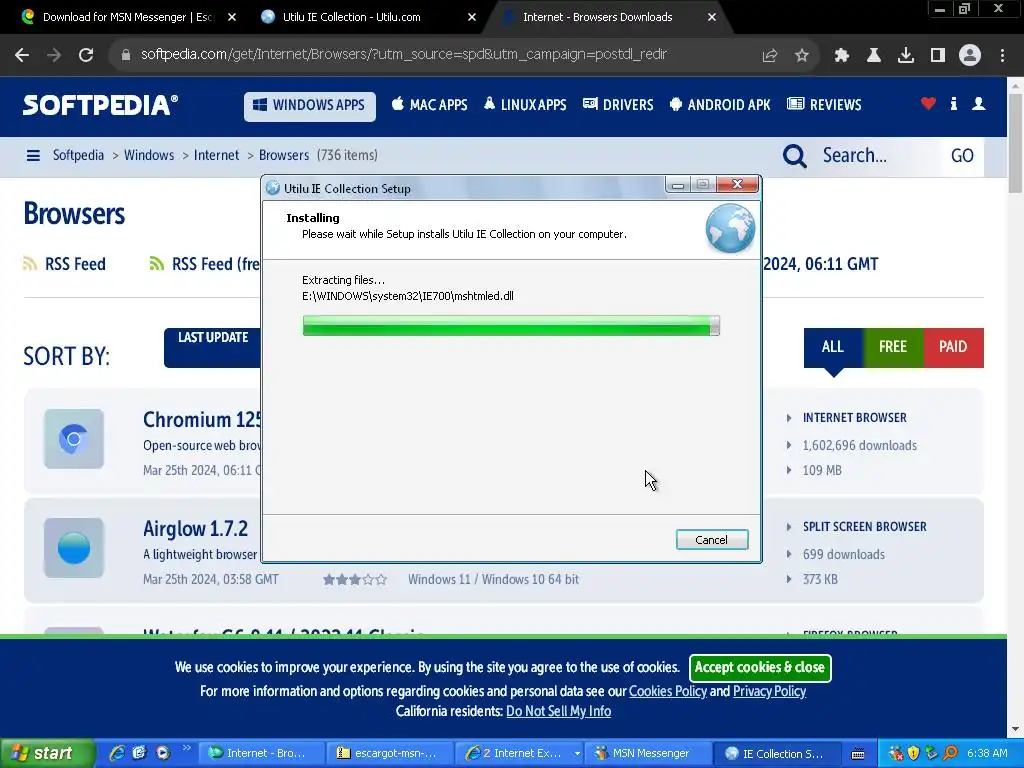
Task: Click the share page icon in address bar
Action: pyautogui.click(x=770, y=56)
